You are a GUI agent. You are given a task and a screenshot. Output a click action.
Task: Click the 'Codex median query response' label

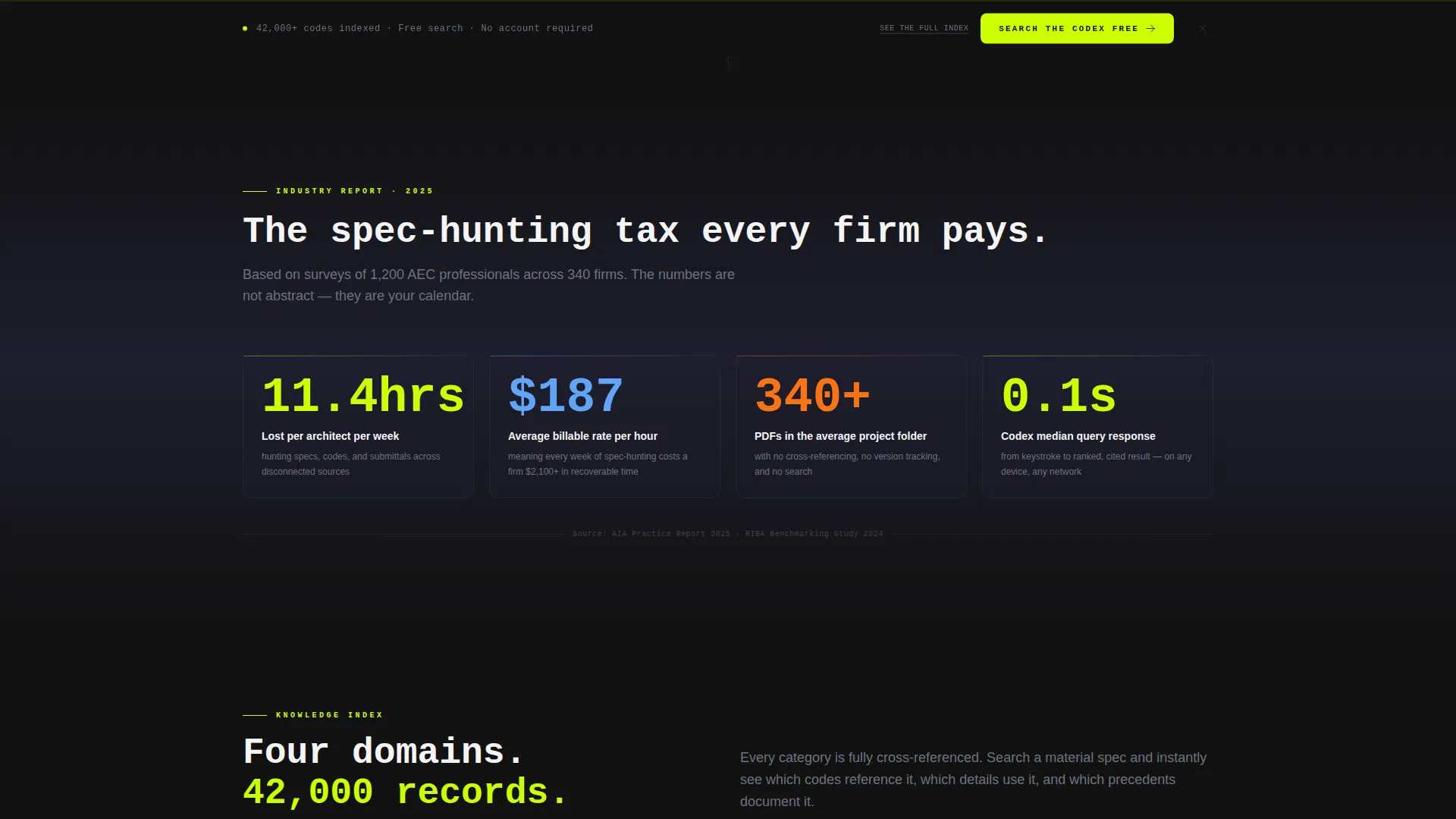click(1078, 436)
